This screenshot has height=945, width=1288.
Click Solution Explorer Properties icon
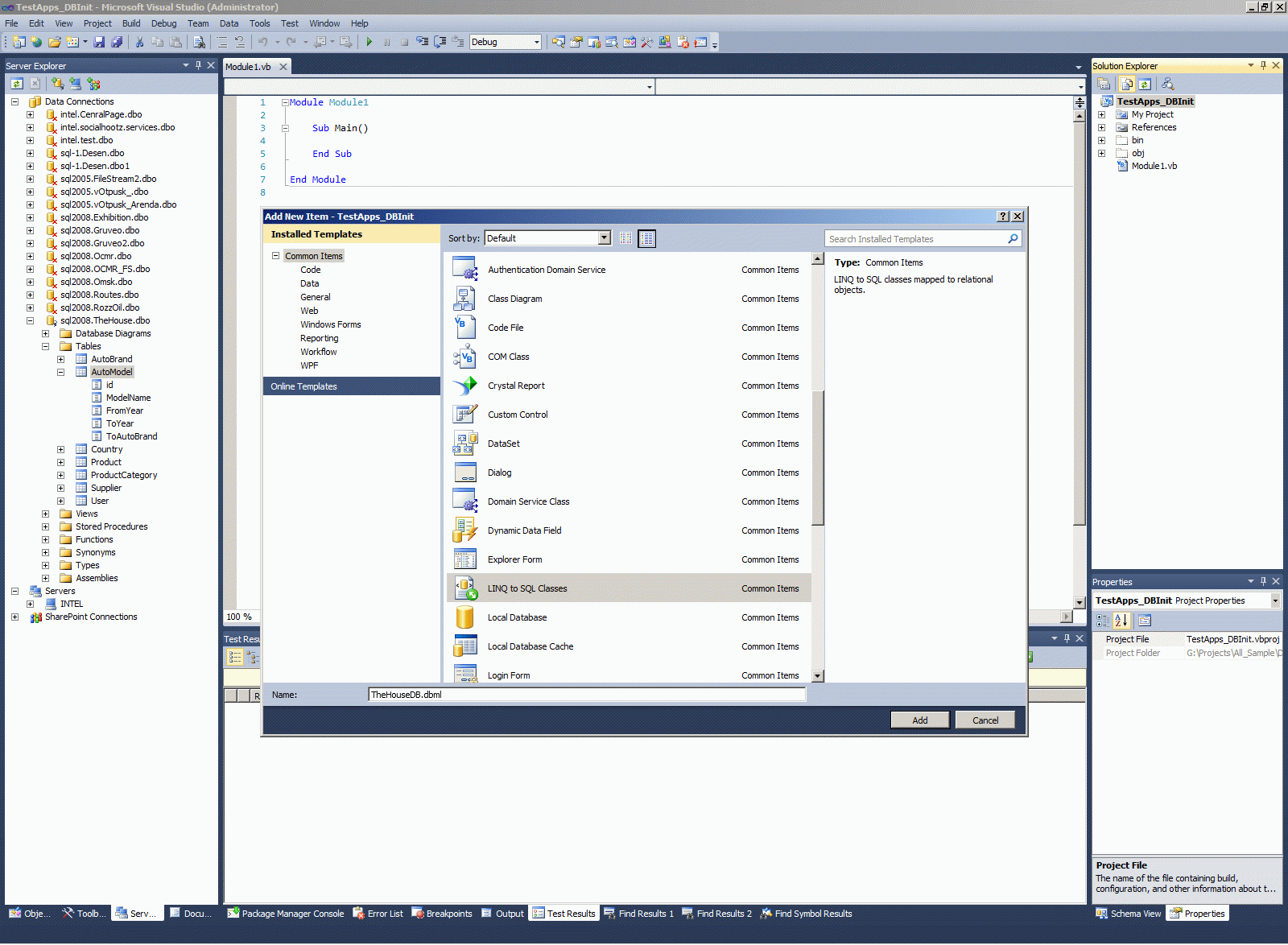click(x=1104, y=84)
